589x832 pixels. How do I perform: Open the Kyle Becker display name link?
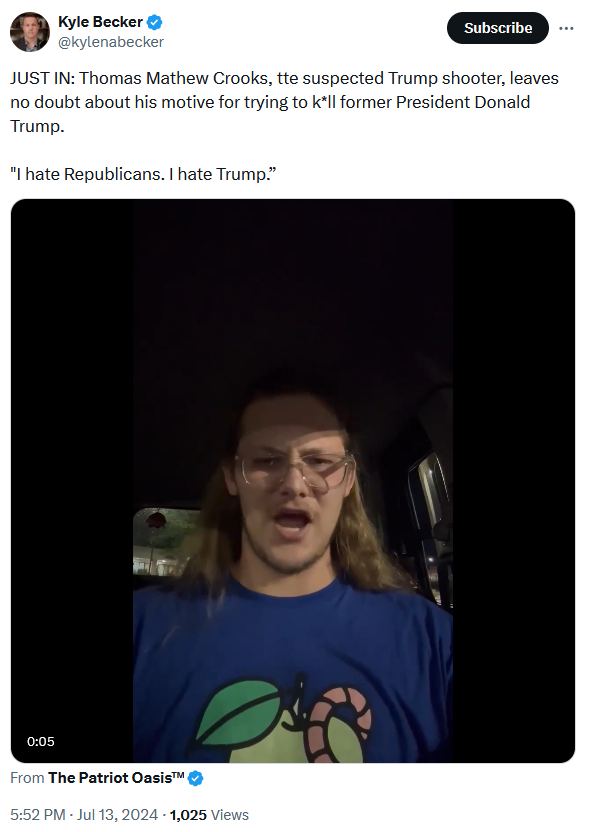(100, 22)
